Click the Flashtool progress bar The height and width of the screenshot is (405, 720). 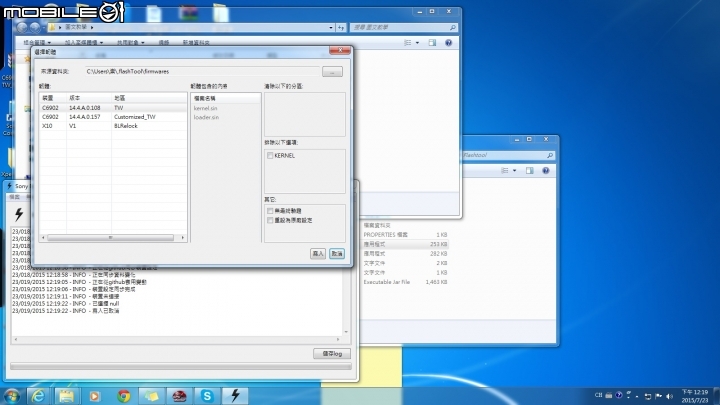tap(181, 366)
